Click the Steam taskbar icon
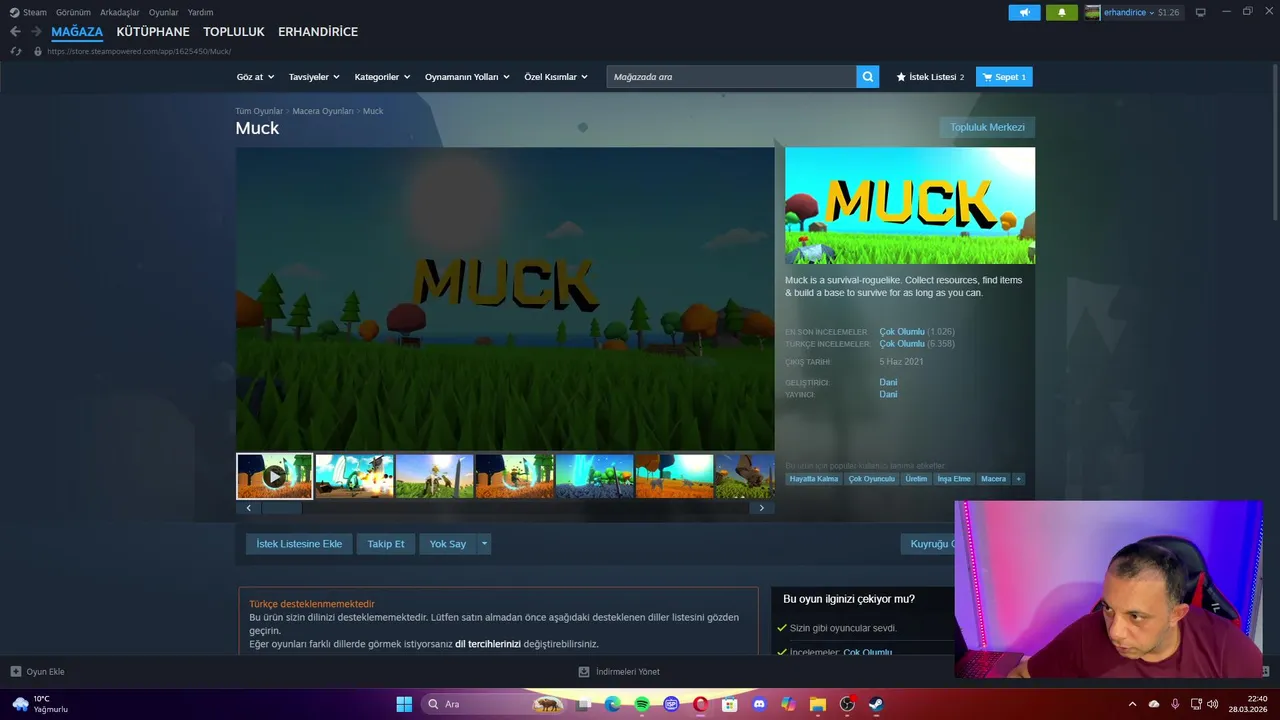The height and width of the screenshot is (720, 1280). pyautogui.click(x=876, y=704)
